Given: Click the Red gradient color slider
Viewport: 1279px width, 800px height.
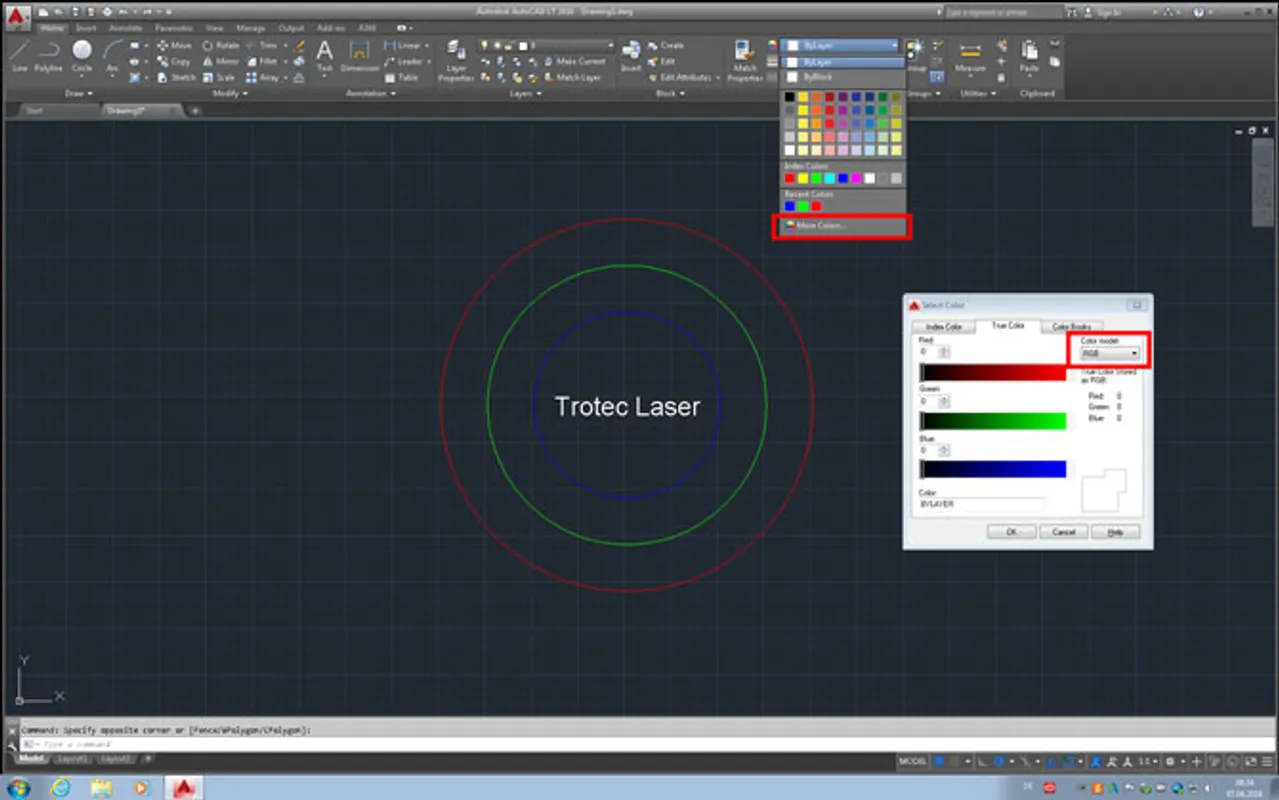Looking at the screenshot, I should 993,372.
